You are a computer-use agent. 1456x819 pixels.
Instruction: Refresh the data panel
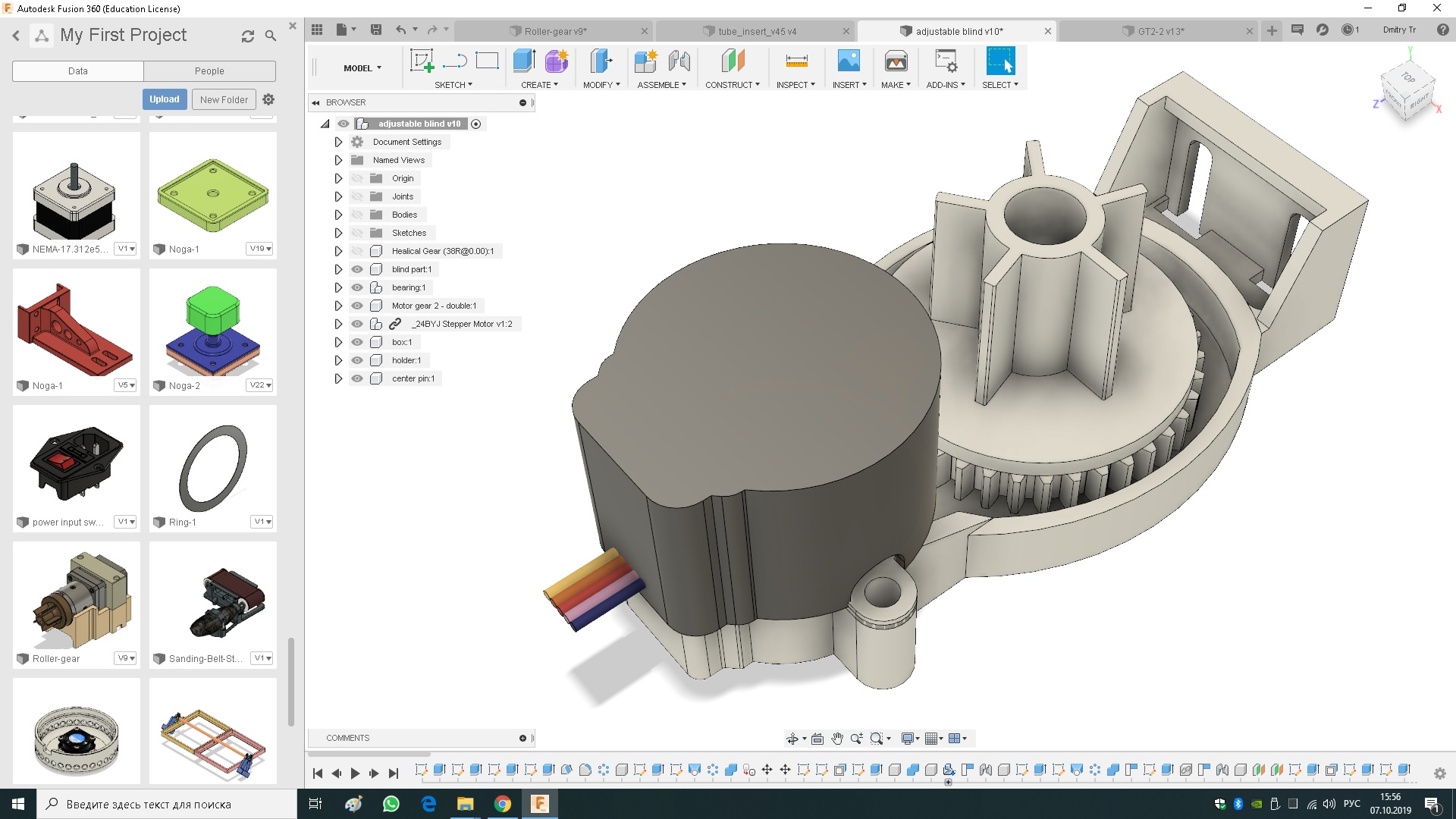pos(247,36)
